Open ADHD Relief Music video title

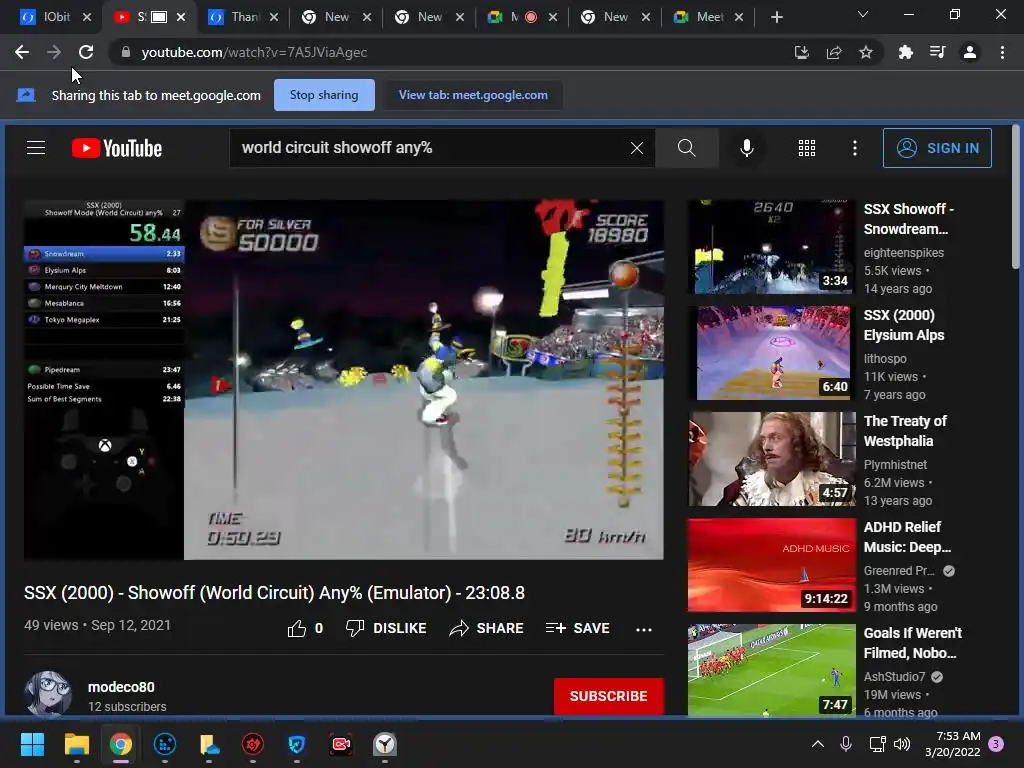(x=906, y=537)
